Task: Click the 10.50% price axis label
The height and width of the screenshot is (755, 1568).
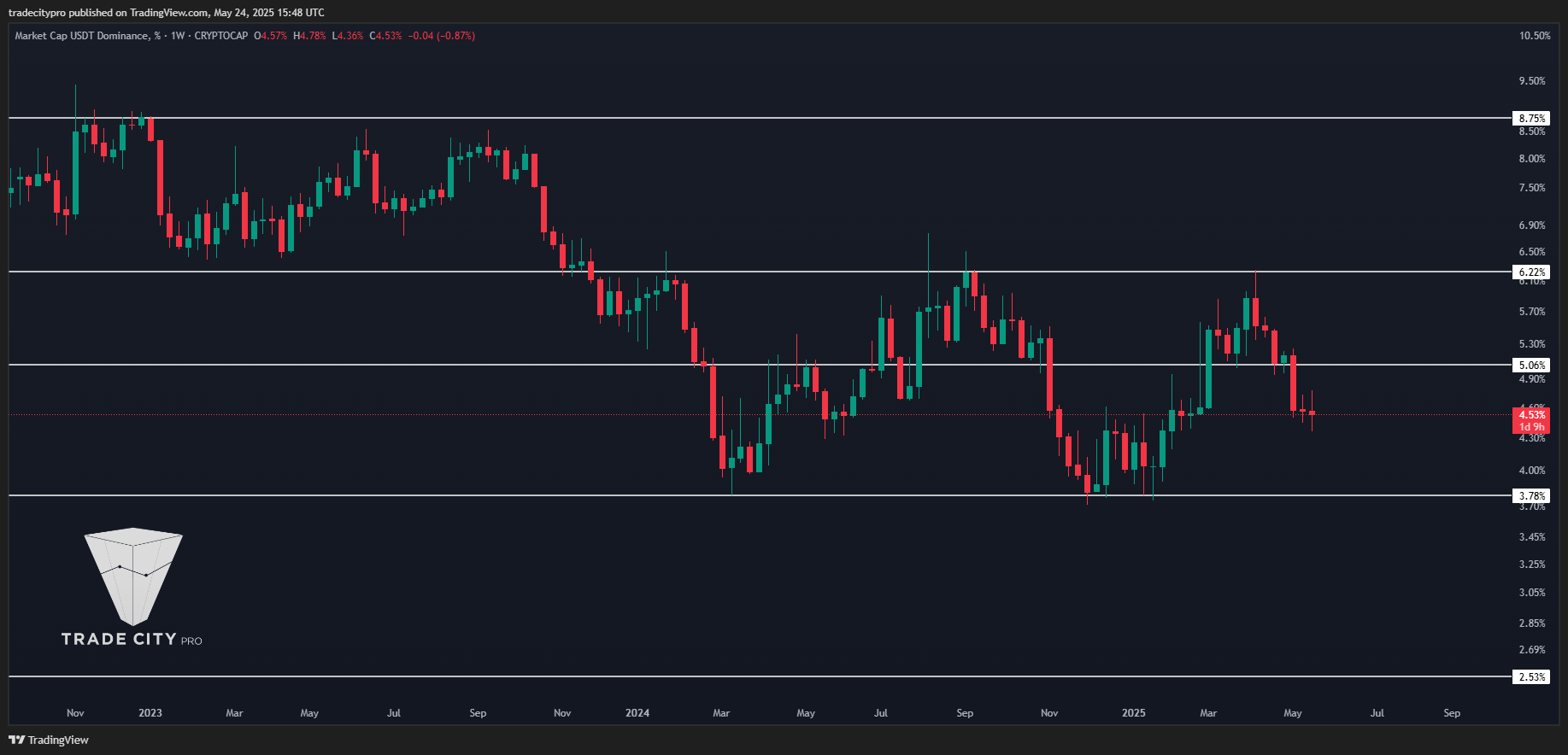Action: point(1535,36)
